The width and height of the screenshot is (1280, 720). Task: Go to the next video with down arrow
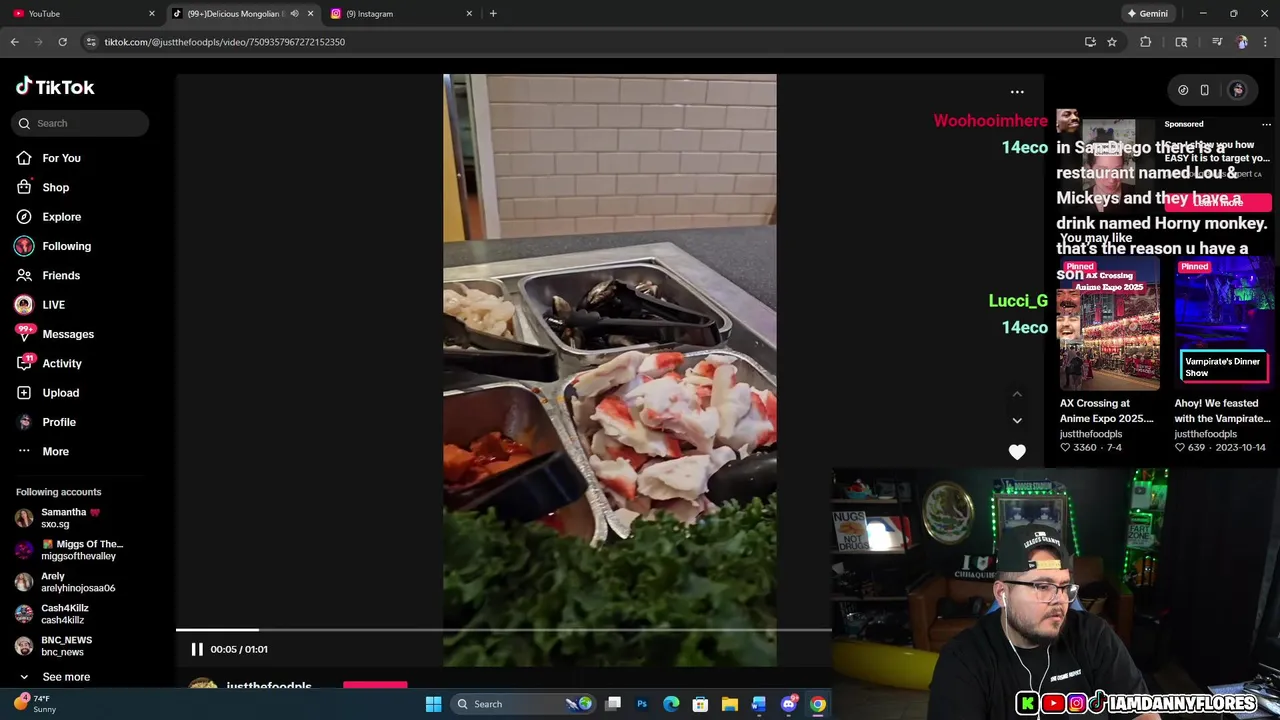pos(1017,421)
